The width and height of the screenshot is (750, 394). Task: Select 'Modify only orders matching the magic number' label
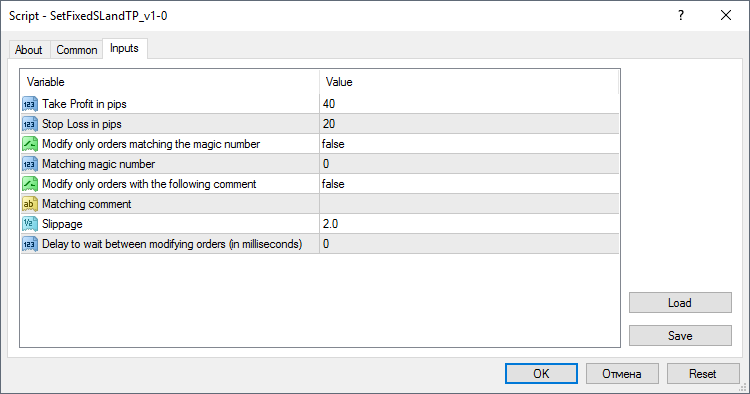[151, 144]
